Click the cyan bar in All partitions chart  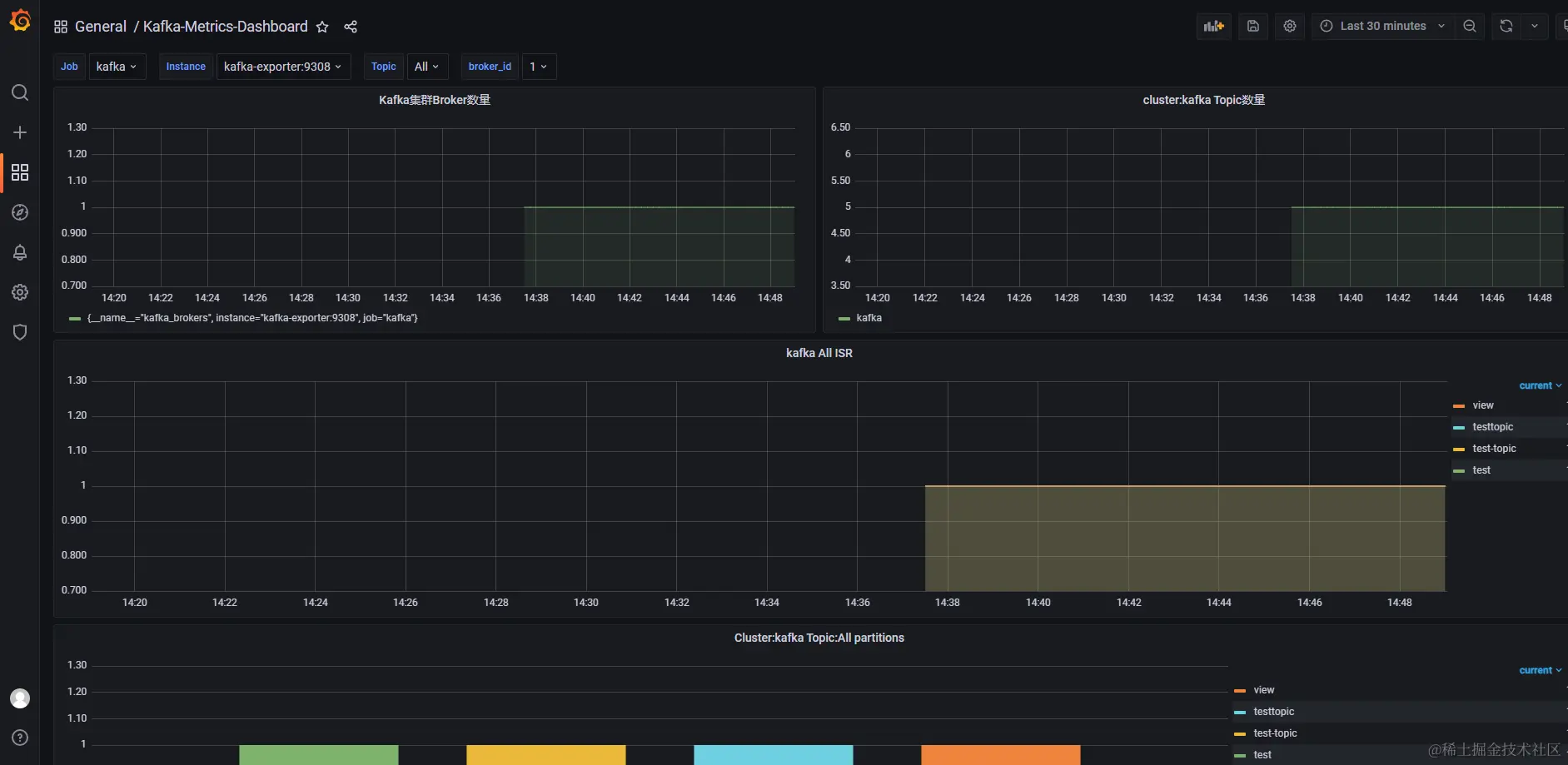coord(774,755)
